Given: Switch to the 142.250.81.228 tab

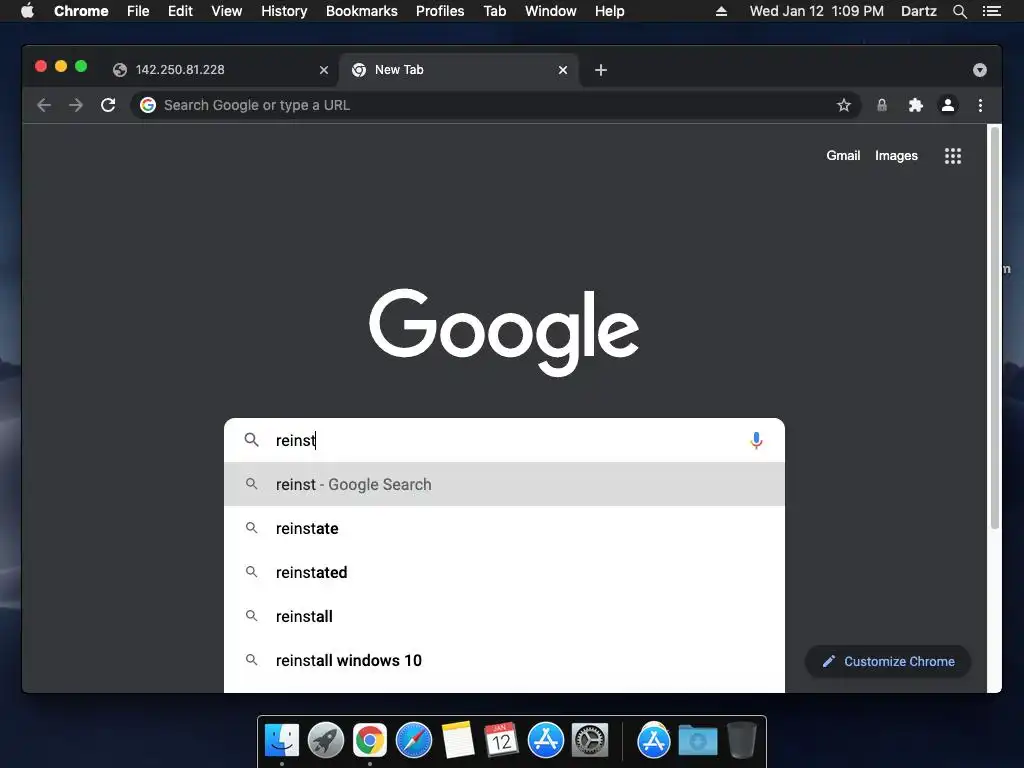Looking at the screenshot, I should (x=220, y=70).
